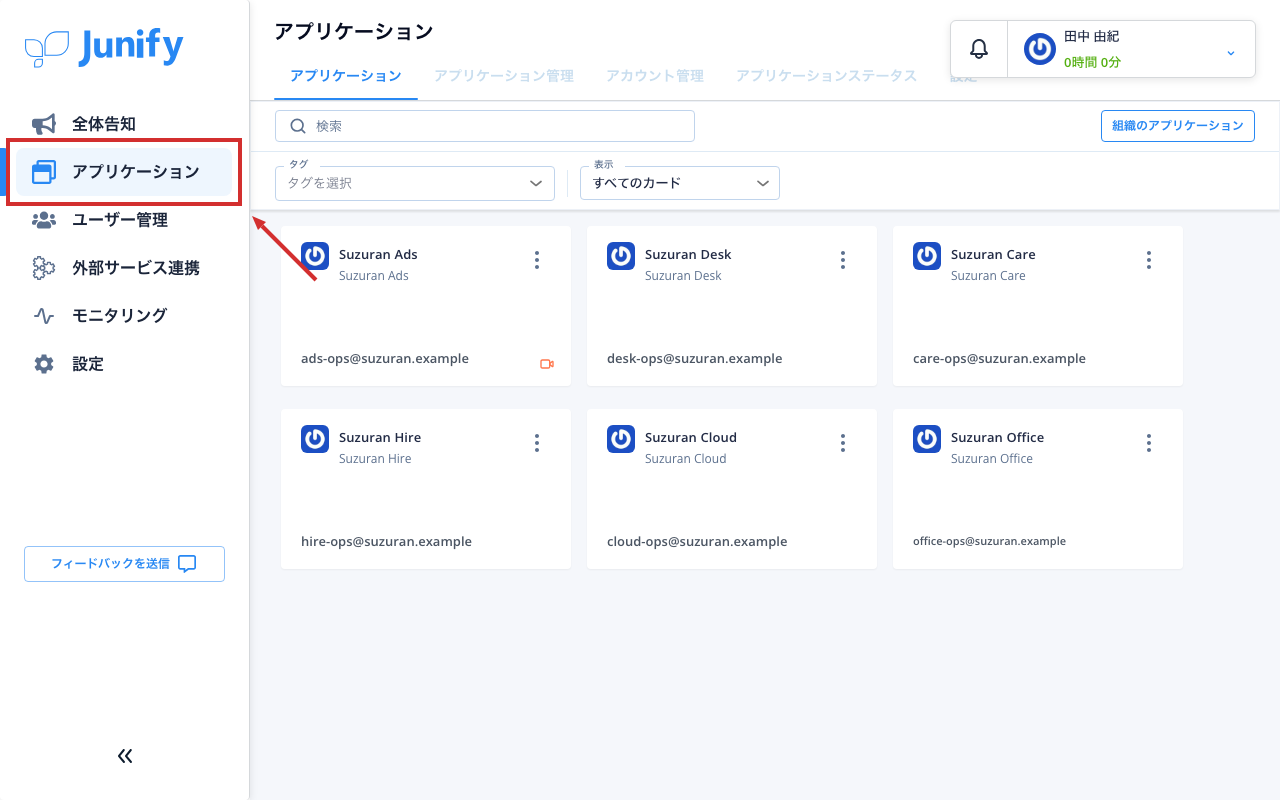Click the アプリケーション window icon in sidebar
Viewport: 1280px width, 800px height.
click(x=44, y=172)
